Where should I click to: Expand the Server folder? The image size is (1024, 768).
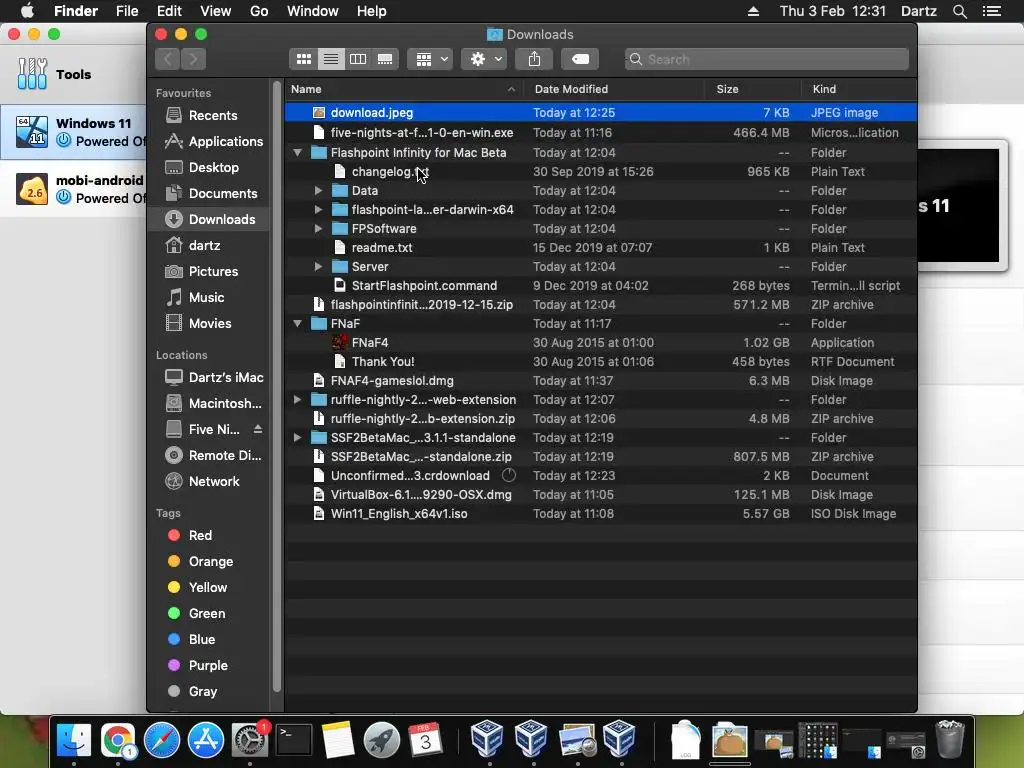318,266
